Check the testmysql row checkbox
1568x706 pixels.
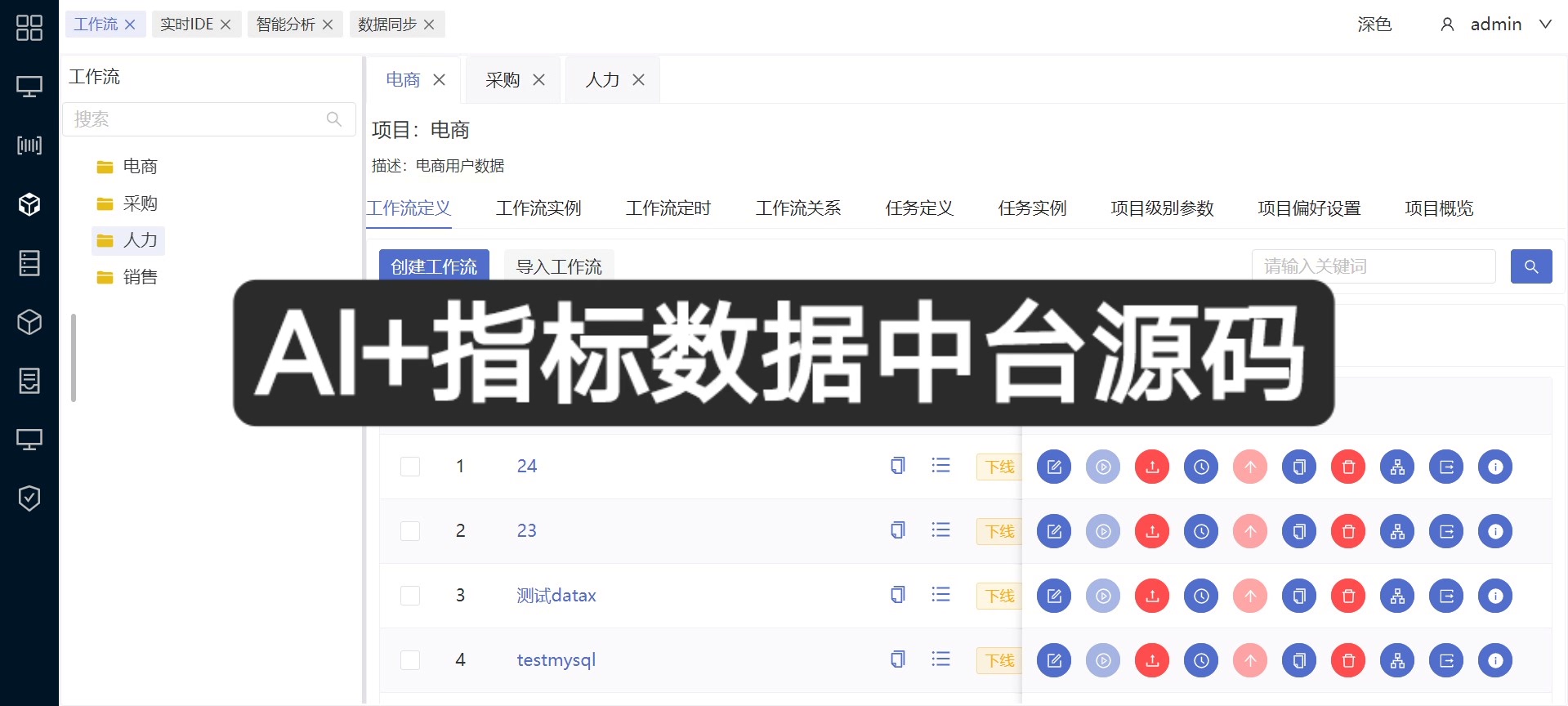(410, 660)
